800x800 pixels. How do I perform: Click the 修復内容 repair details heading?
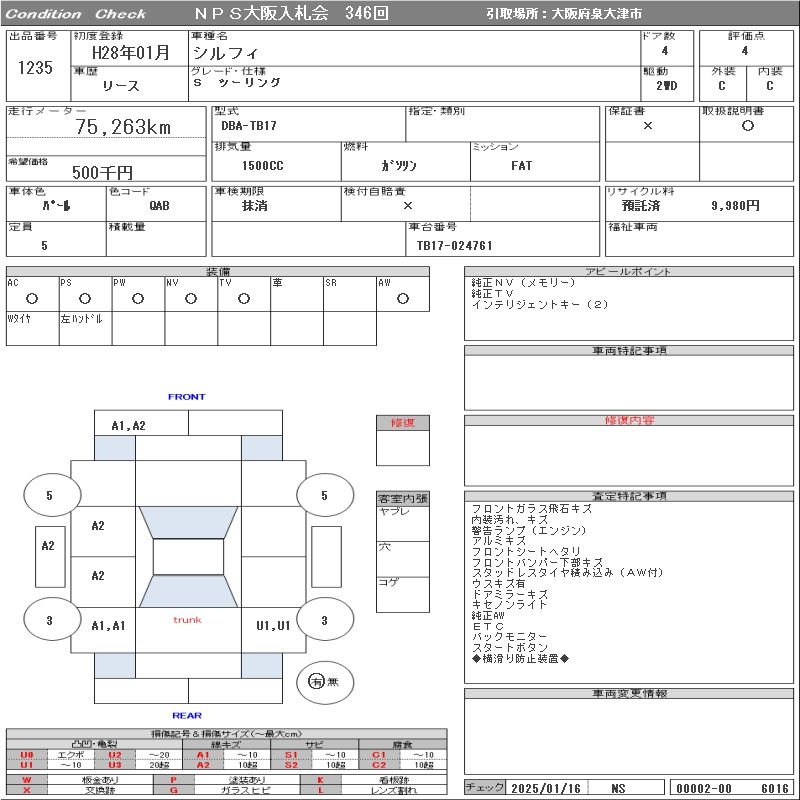coord(629,421)
